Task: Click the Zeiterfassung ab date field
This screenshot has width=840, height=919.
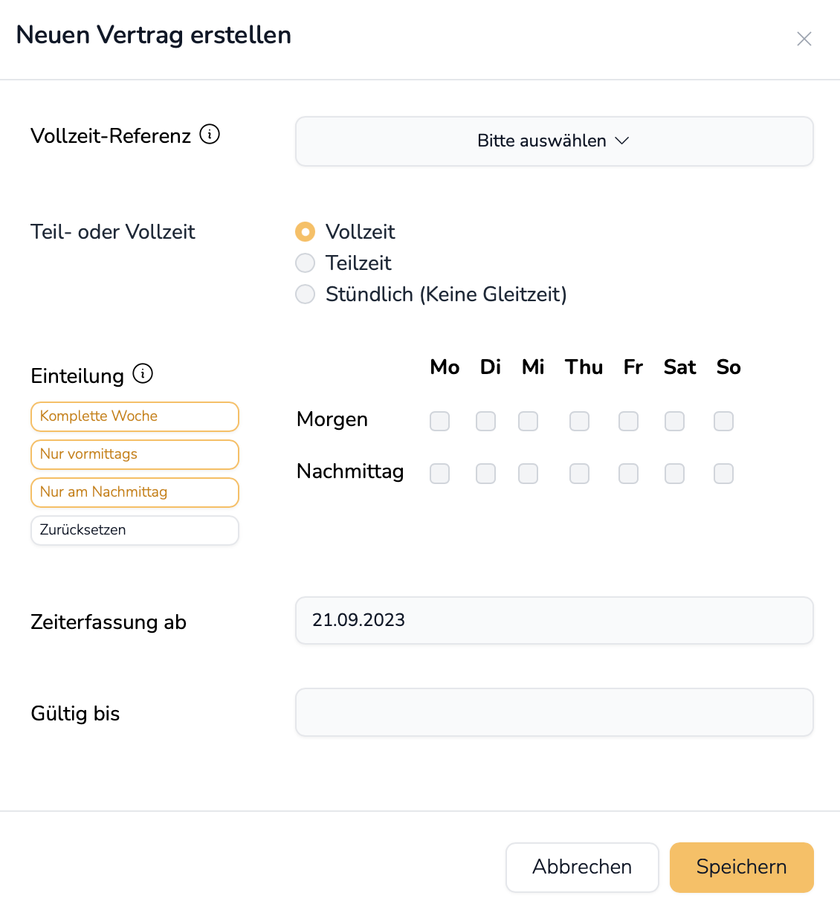Action: tap(554, 621)
